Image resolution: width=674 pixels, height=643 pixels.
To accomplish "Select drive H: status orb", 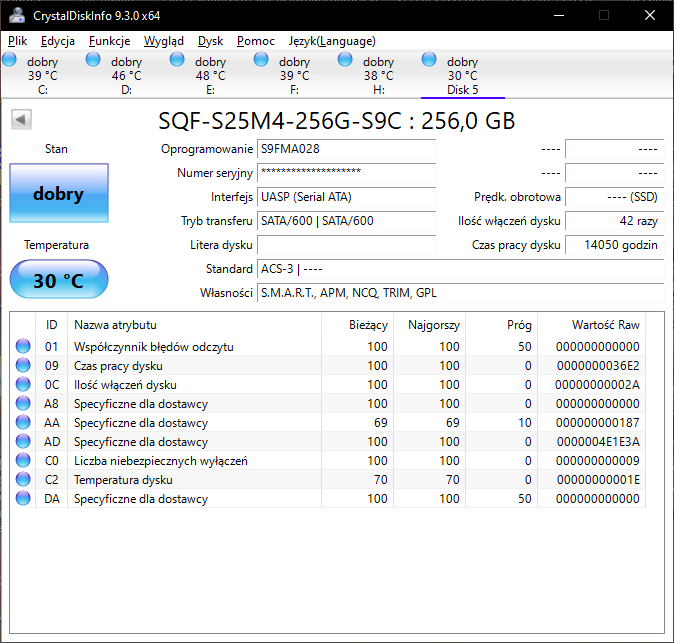I will [345, 60].
